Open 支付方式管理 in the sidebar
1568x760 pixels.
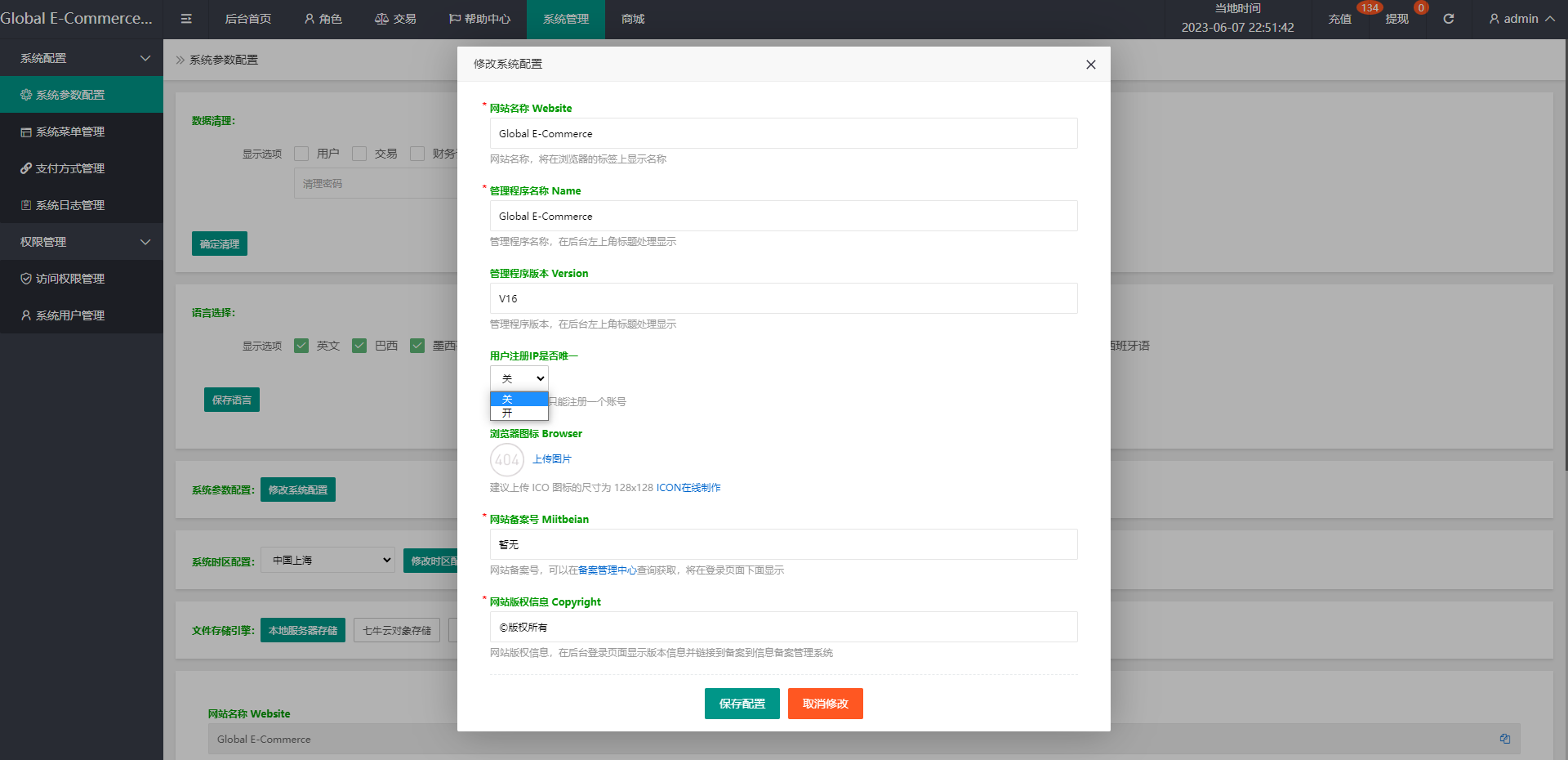(82, 168)
